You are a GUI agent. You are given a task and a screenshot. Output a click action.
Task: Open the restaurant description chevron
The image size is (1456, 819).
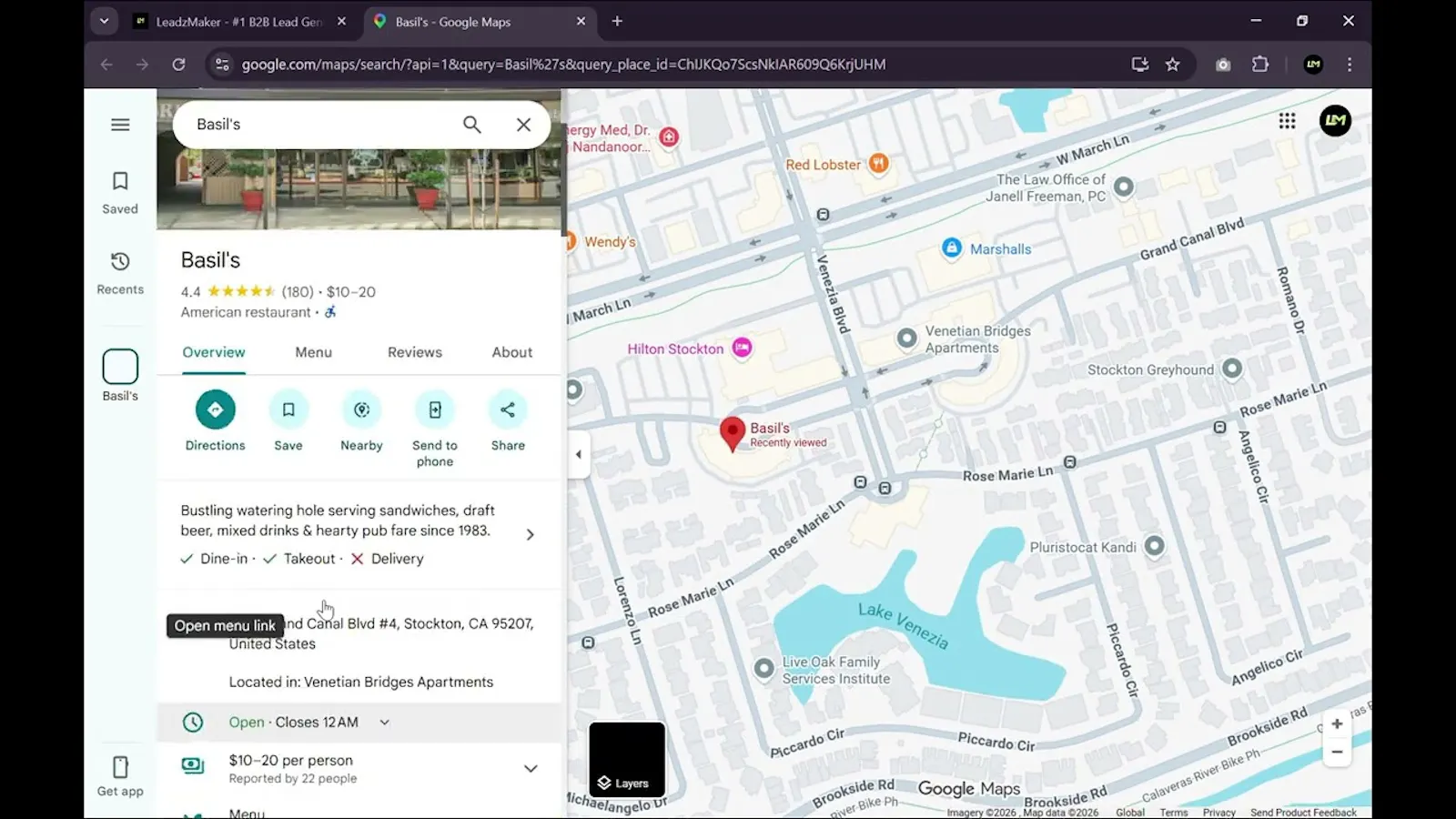[x=531, y=535]
